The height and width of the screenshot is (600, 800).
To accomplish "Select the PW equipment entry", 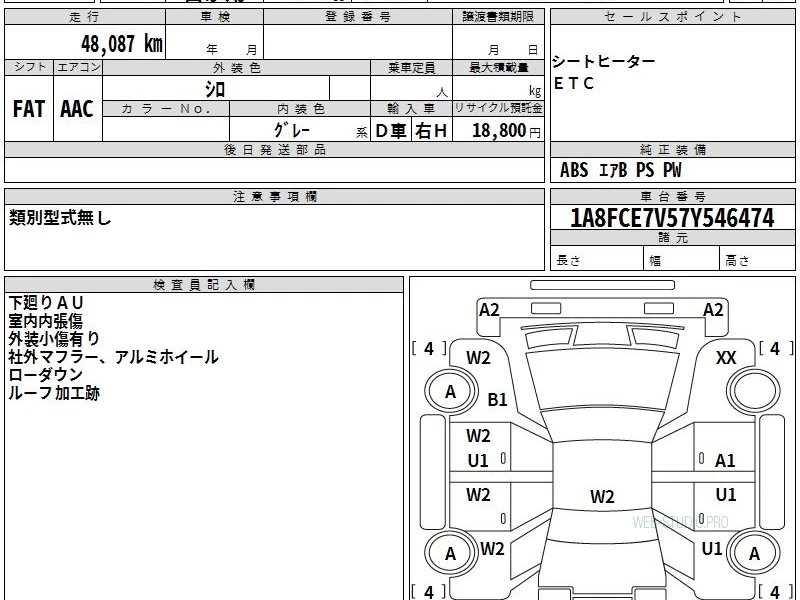I will 672,170.
